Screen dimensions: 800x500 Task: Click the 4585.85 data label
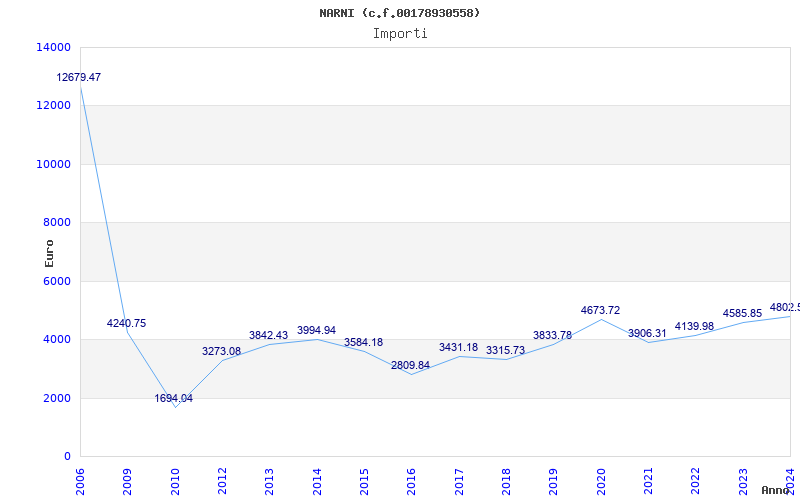pyautogui.click(x=742, y=314)
